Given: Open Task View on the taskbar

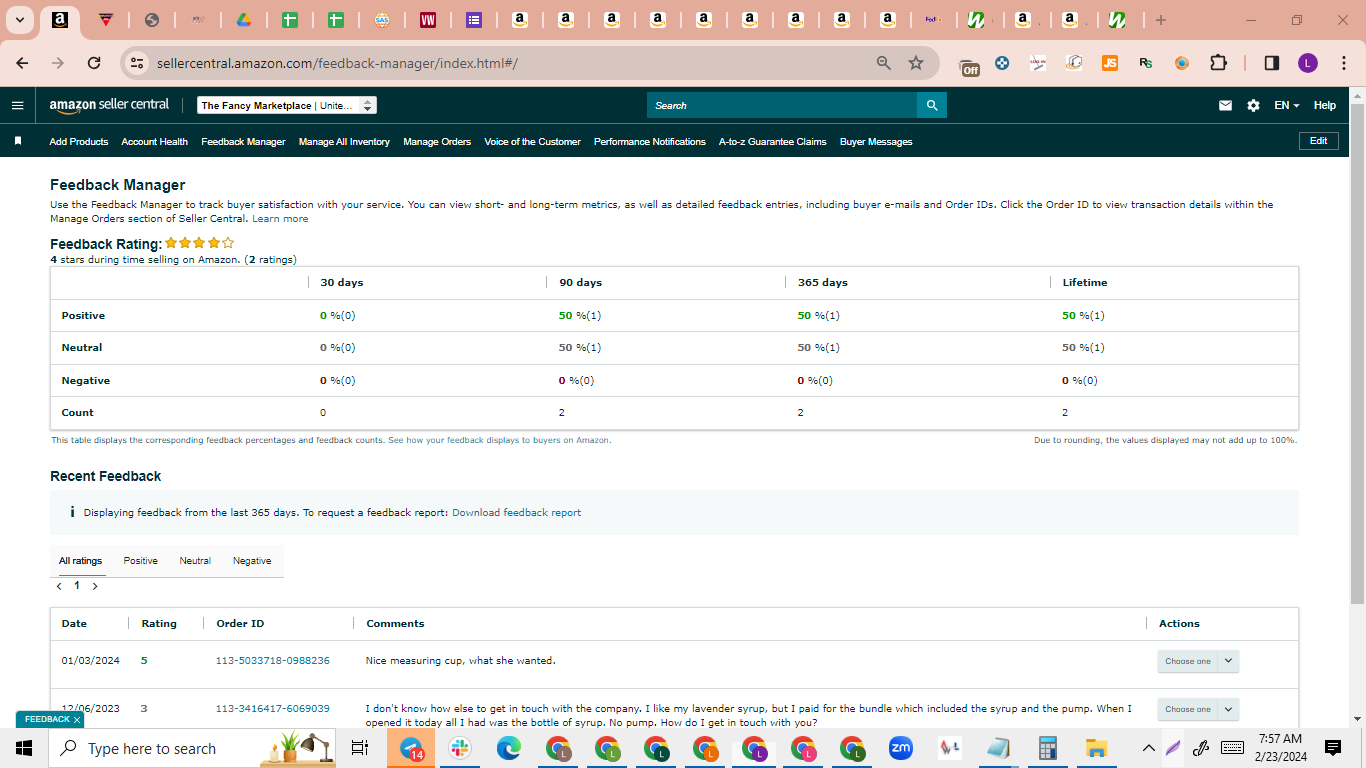Looking at the screenshot, I should point(361,748).
